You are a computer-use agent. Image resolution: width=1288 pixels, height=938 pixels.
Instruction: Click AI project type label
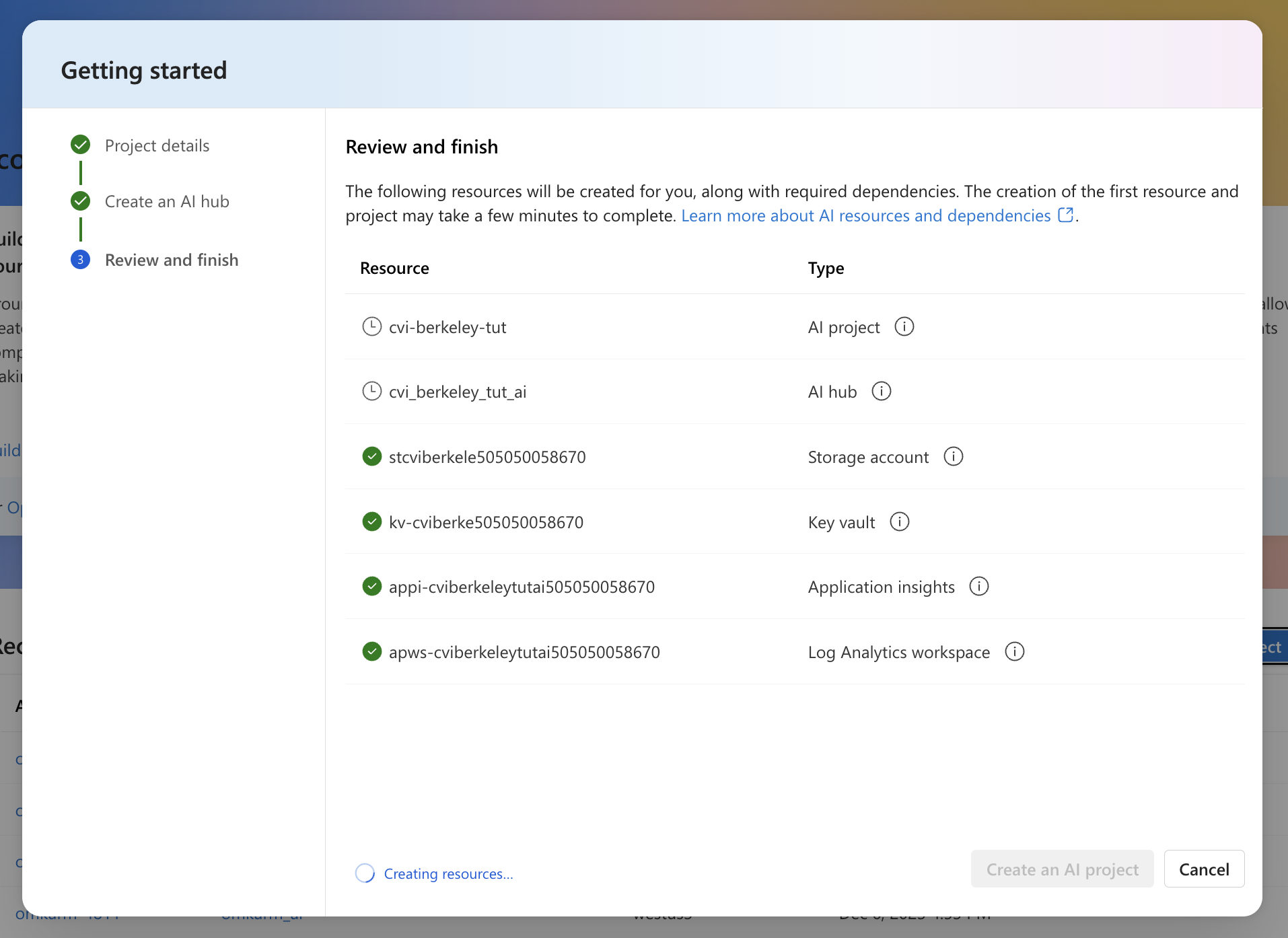(x=843, y=327)
